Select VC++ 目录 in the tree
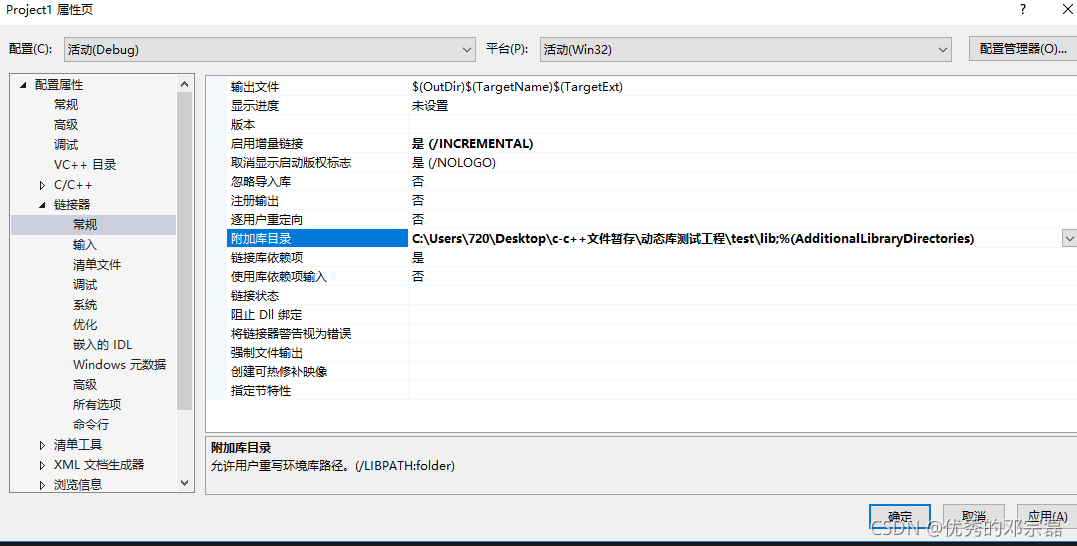The height and width of the screenshot is (546, 1077). pyautogui.click(x=85, y=165)
